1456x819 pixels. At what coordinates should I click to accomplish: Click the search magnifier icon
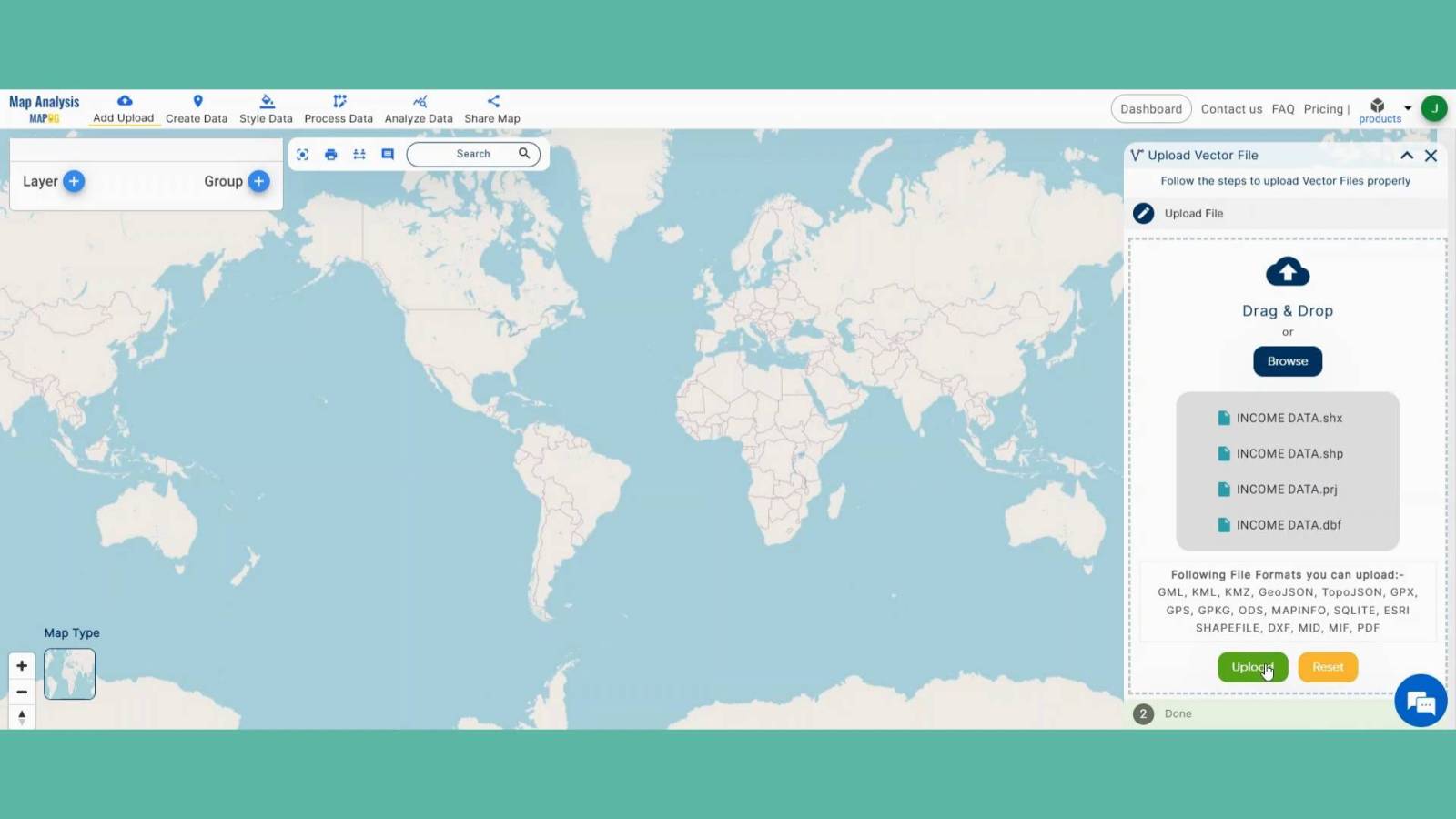(x=524, y=154)
